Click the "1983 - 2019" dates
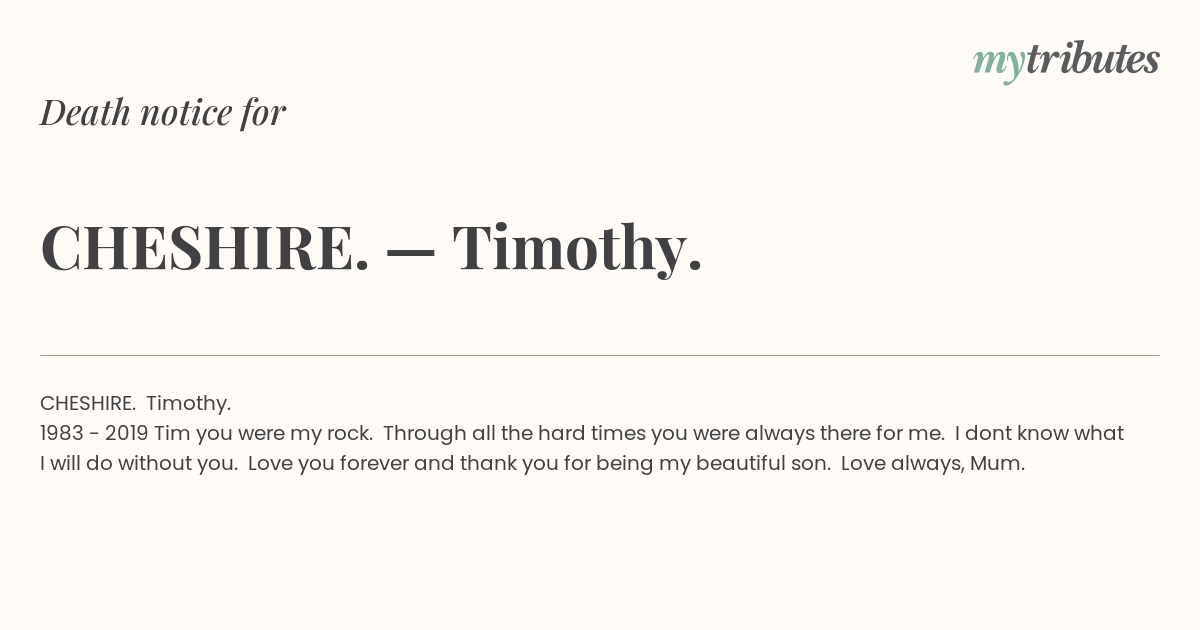Viewport: 1200px width, 630px height. click(94, 433)
